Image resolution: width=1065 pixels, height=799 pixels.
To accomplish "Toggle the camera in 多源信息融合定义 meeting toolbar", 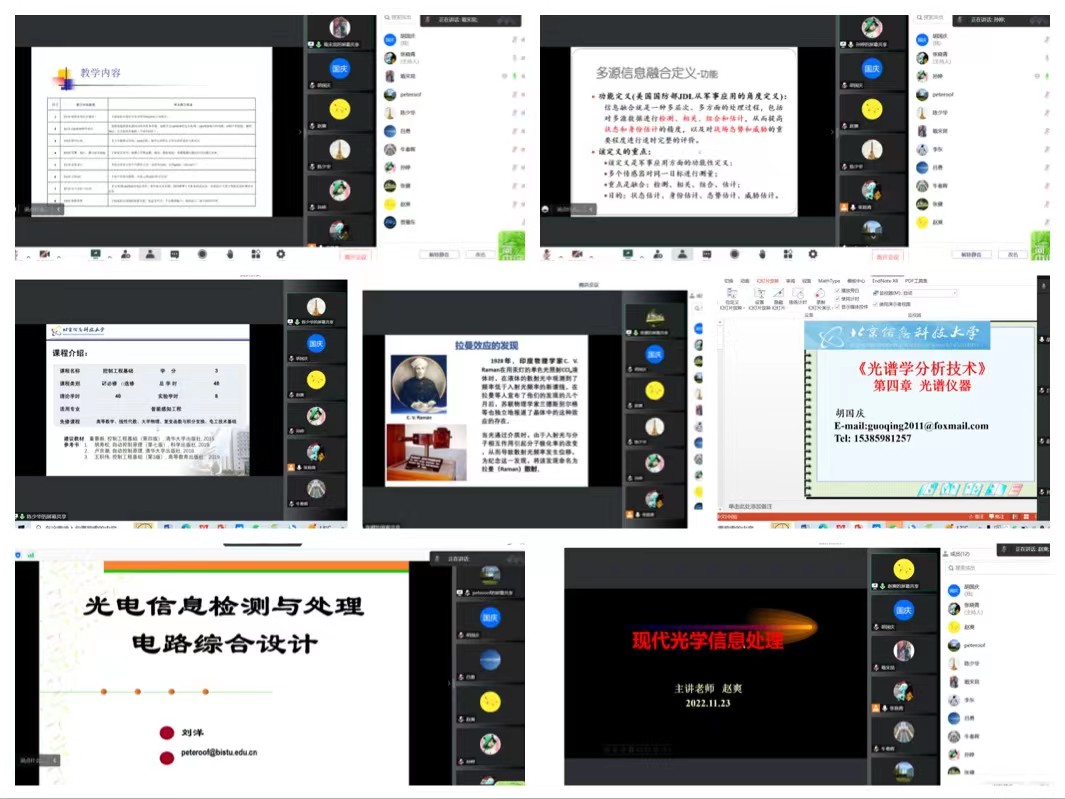I will tap(576, 254).
